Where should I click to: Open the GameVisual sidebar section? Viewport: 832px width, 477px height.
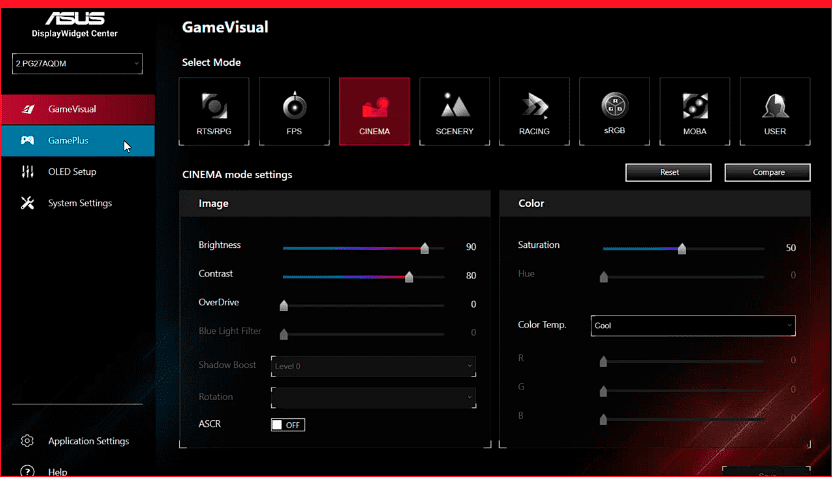[x=78, y=109]
